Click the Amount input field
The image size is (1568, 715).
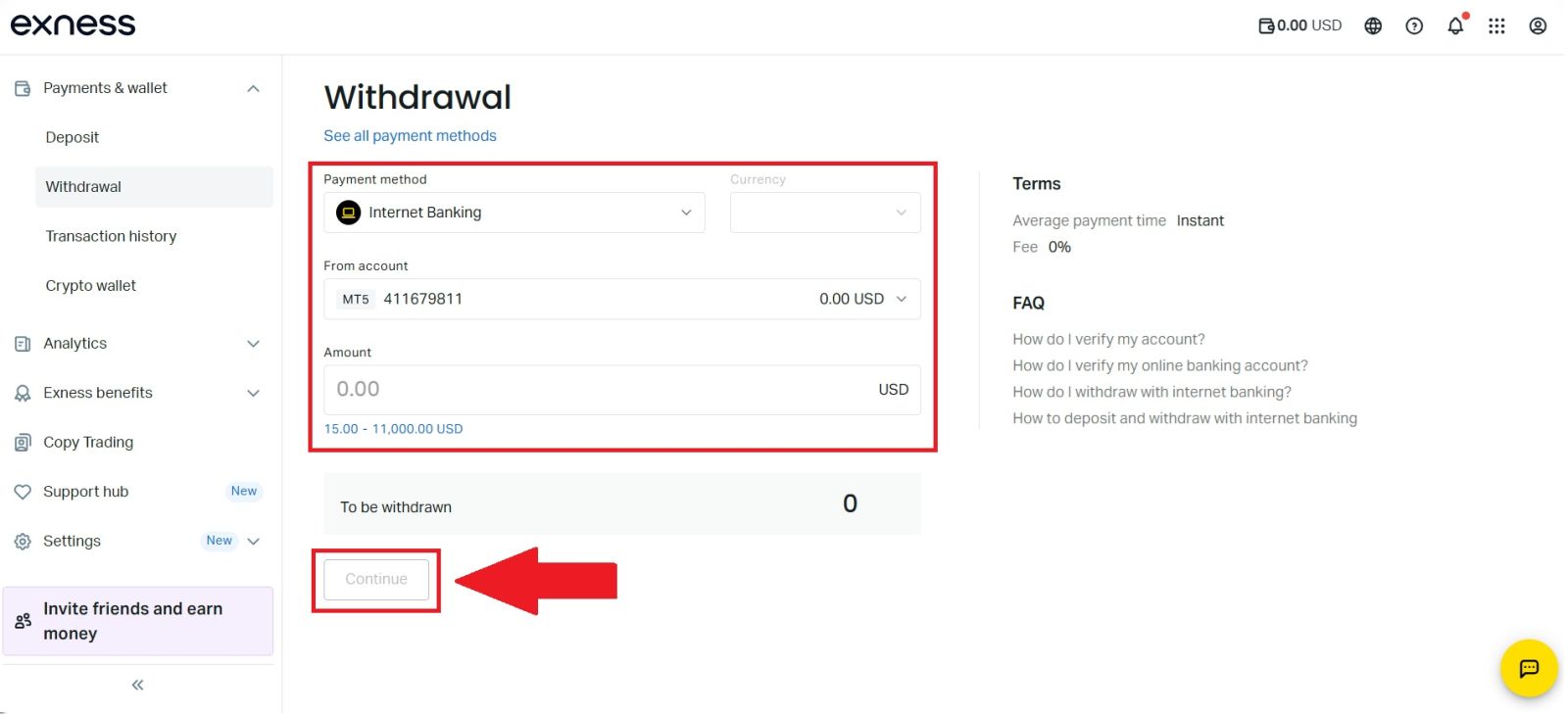[598, 389]
